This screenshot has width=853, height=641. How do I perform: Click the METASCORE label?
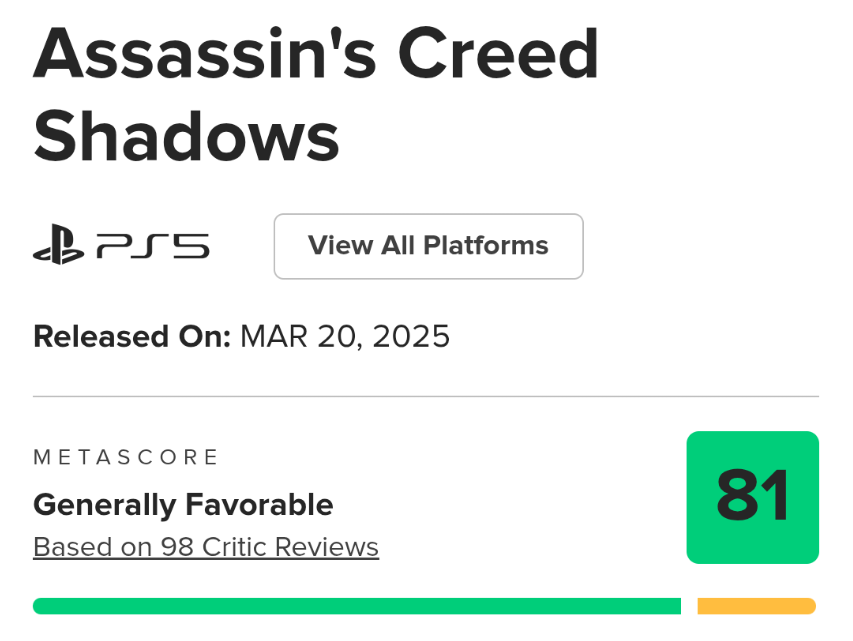coord(126,458)
